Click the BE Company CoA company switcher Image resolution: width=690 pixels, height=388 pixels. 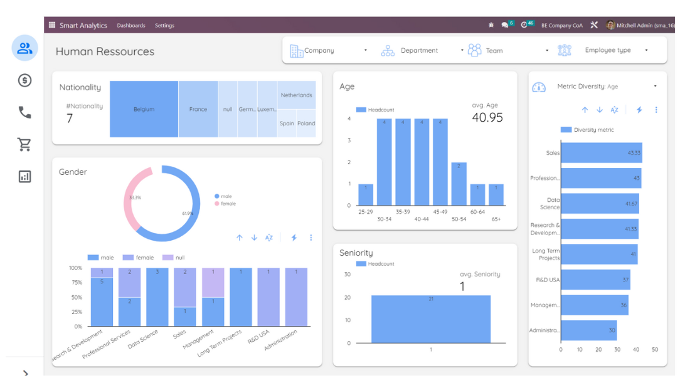(x=562, y=26)
